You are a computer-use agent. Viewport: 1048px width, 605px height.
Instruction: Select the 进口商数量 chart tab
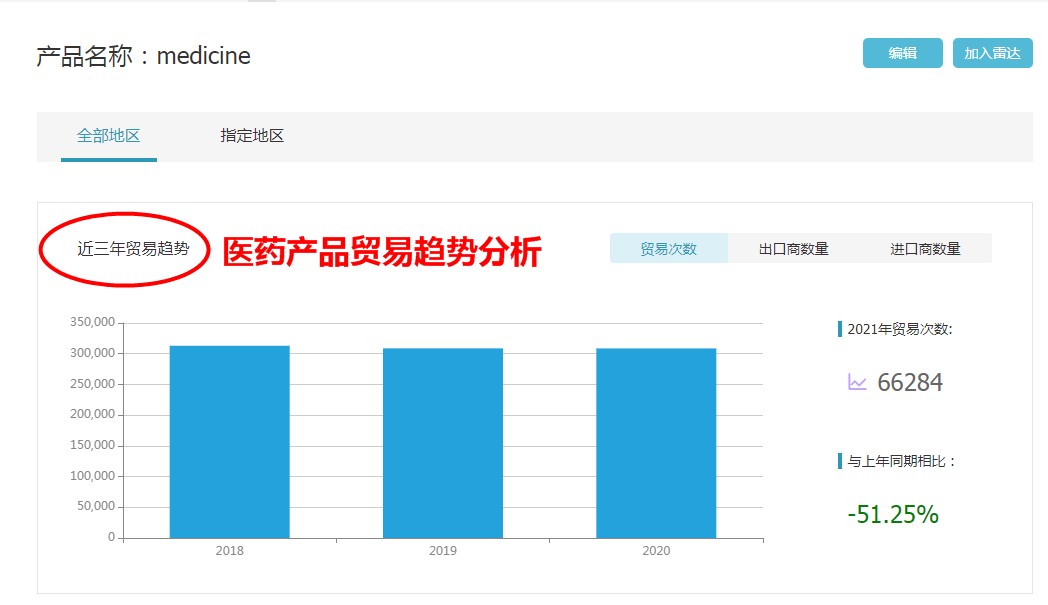coord(925,249)
